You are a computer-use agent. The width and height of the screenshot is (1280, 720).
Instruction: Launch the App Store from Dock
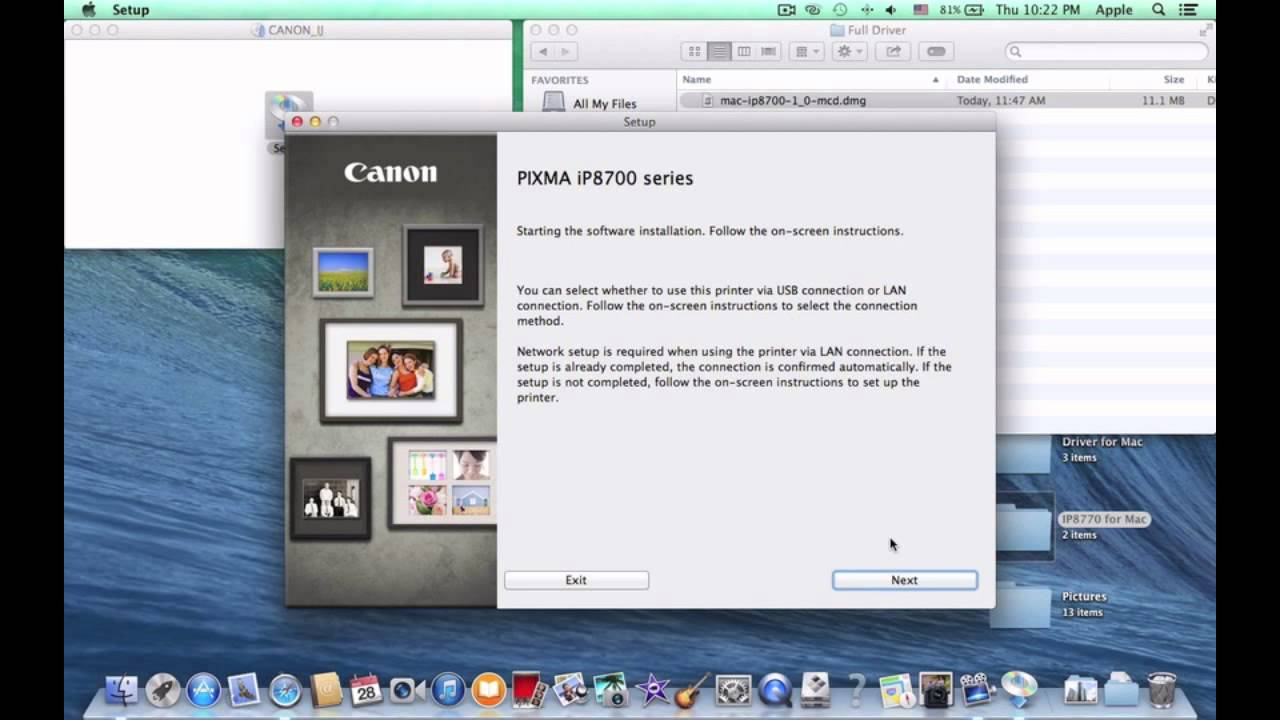pos(203,690)
